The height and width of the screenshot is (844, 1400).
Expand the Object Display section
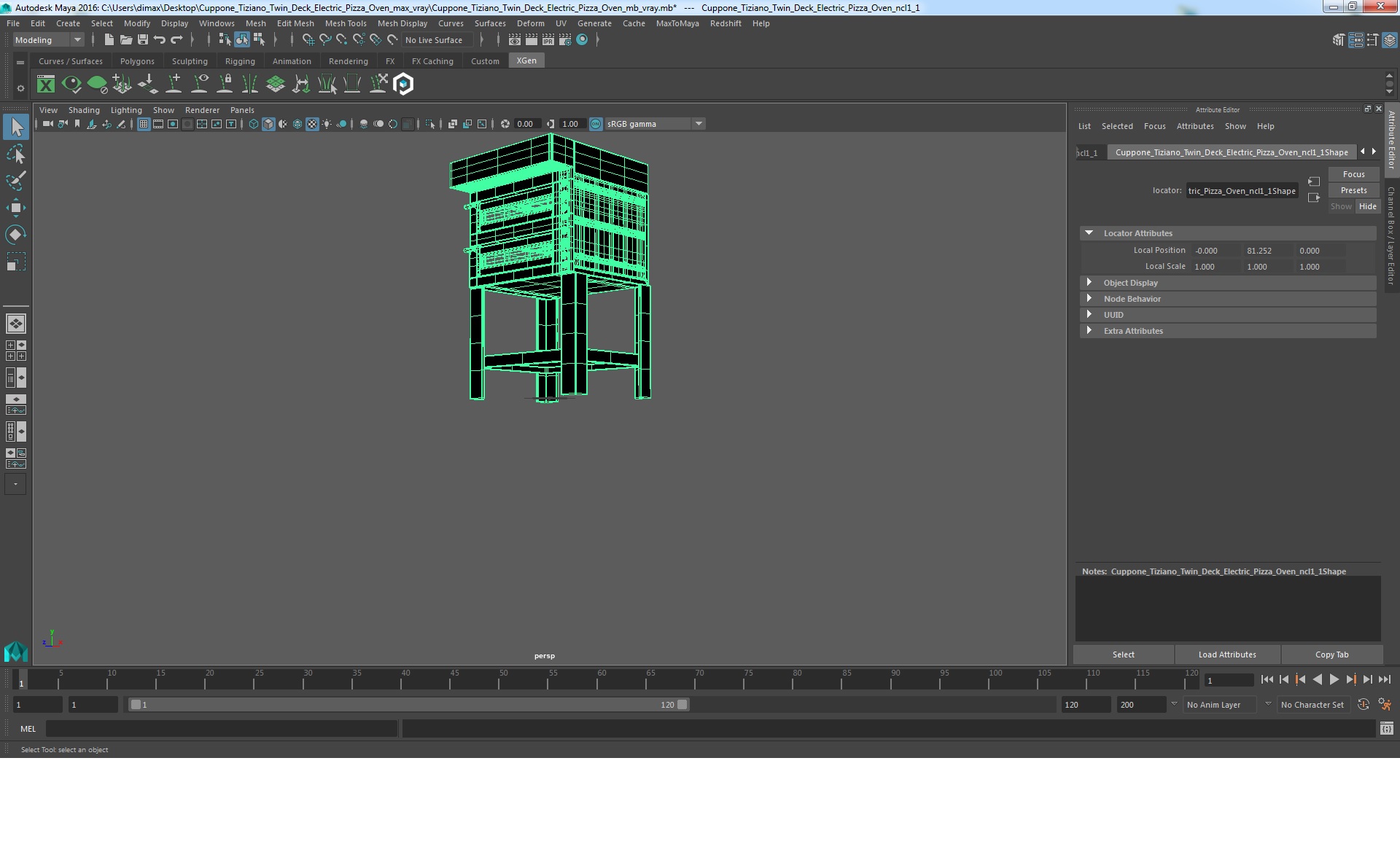pos(1089,283)
